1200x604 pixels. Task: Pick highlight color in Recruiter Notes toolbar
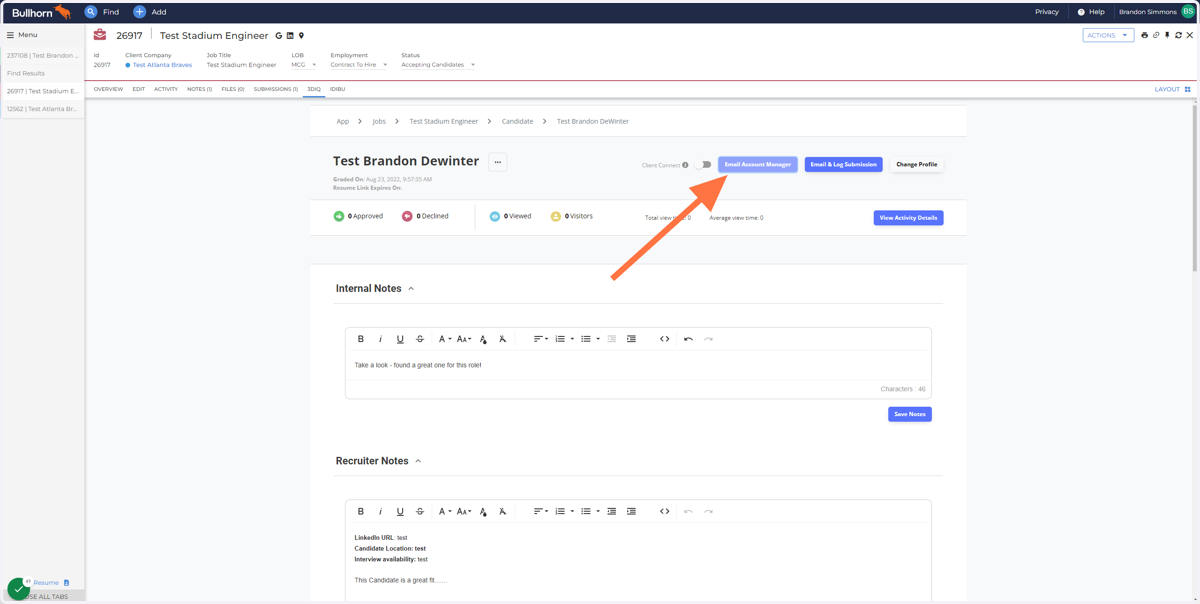483,511
